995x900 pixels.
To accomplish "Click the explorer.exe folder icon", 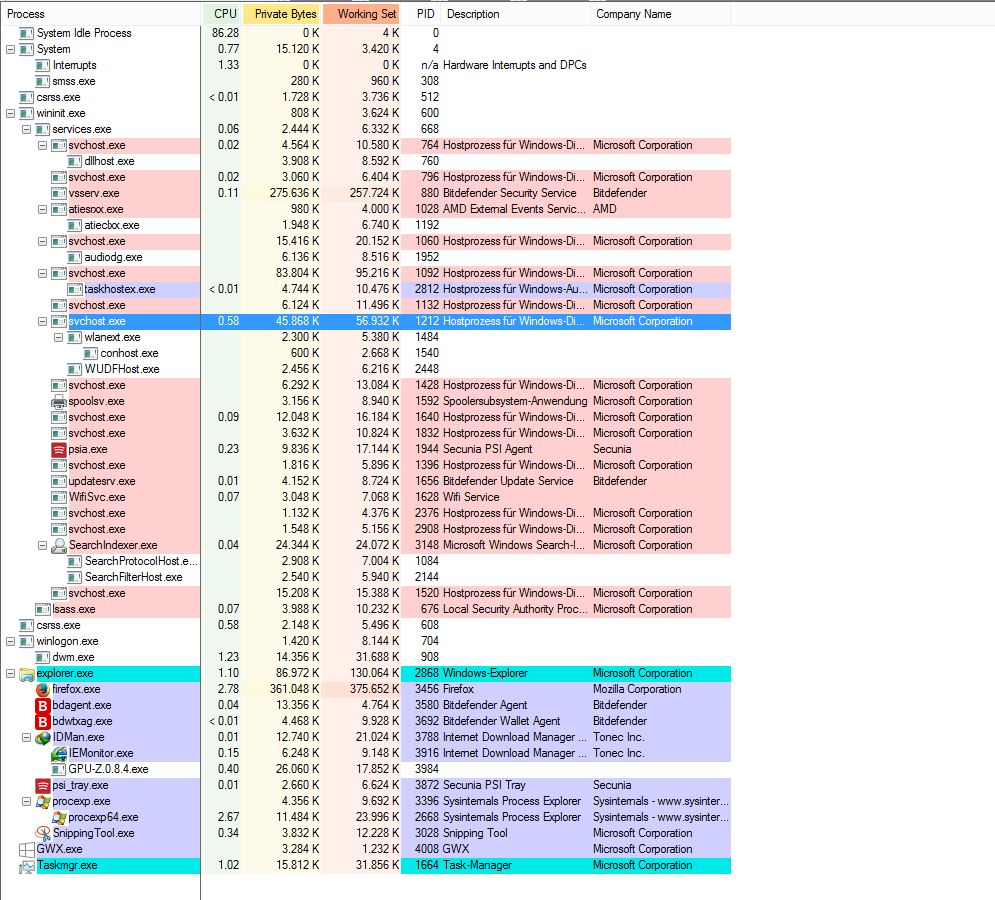I will pos(27,673).
